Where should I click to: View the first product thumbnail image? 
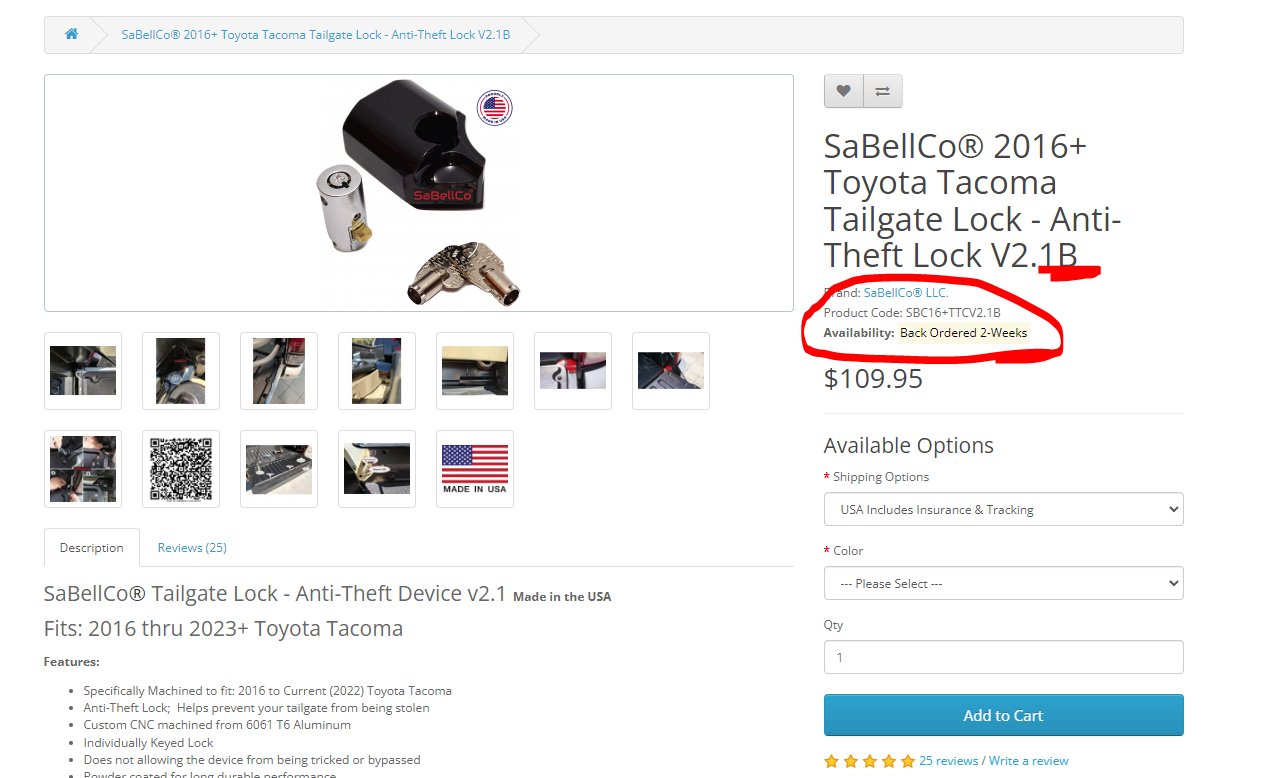pyautogui.click(x=83, y=371)
